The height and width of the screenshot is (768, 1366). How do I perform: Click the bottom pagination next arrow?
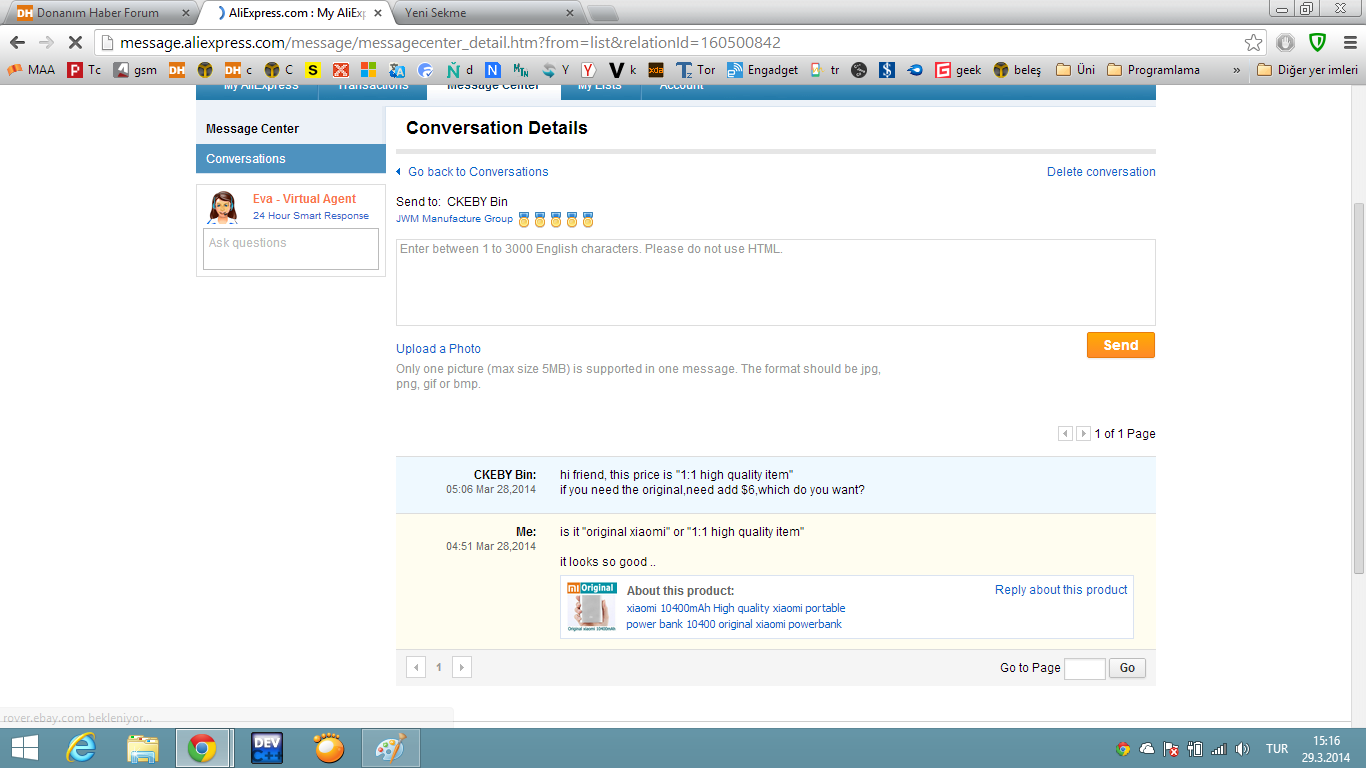(461, 667)
